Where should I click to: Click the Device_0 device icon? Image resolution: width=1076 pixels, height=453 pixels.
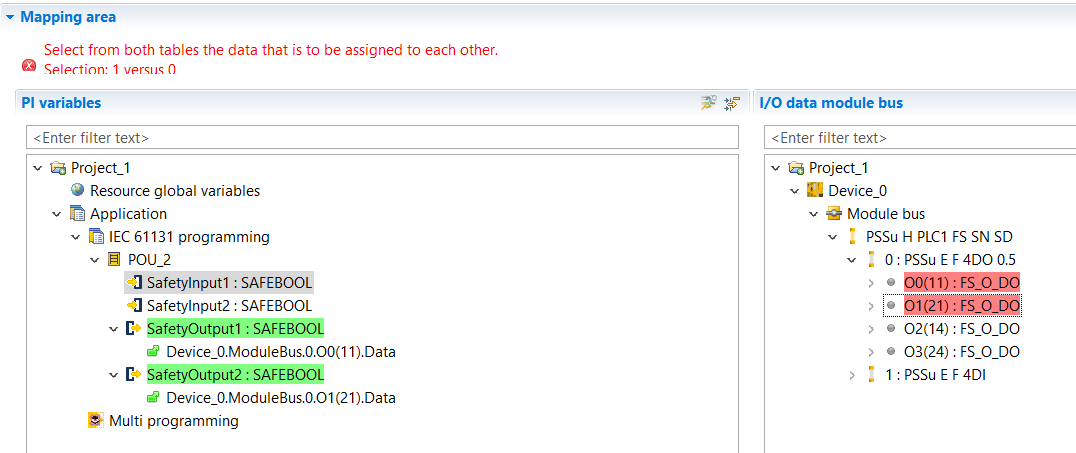click(x=815, y=191)
